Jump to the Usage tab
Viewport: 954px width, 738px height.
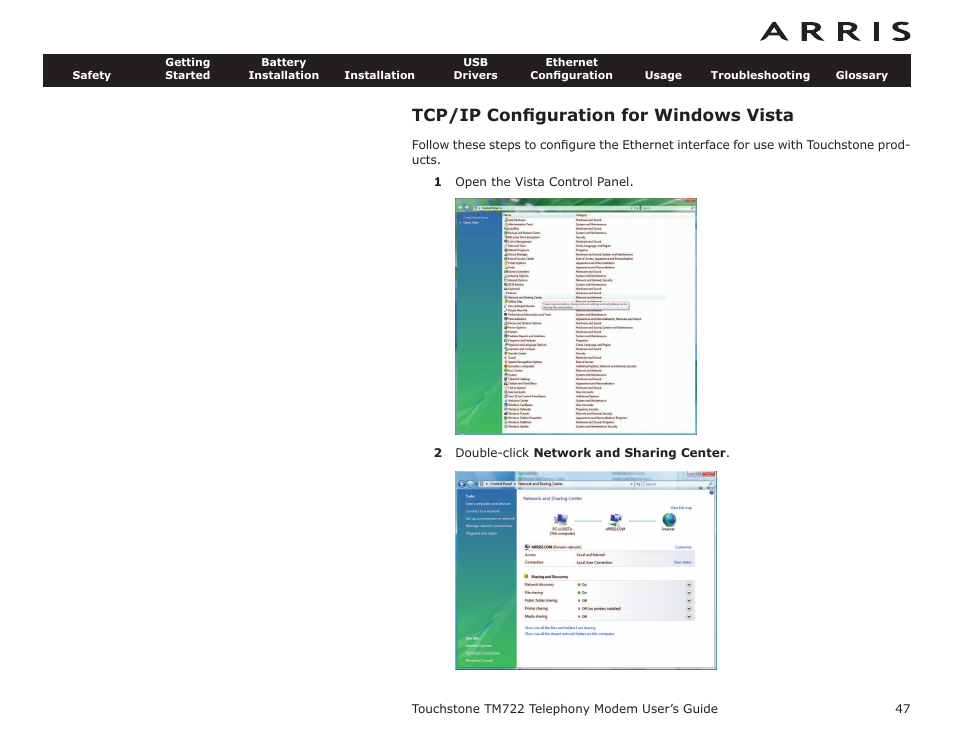click(x=663, y=75)
